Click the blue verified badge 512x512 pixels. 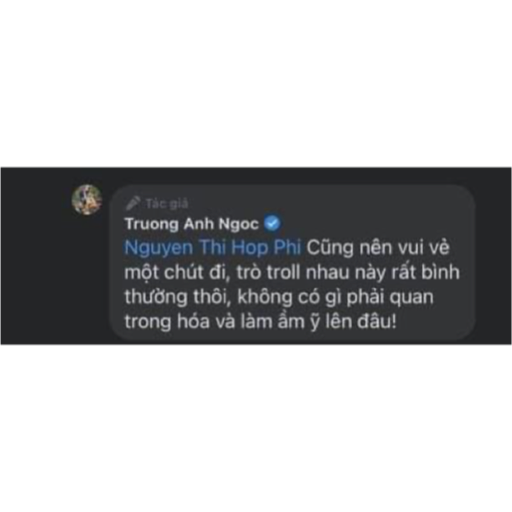pyautogui.click(x=272, y=224)
